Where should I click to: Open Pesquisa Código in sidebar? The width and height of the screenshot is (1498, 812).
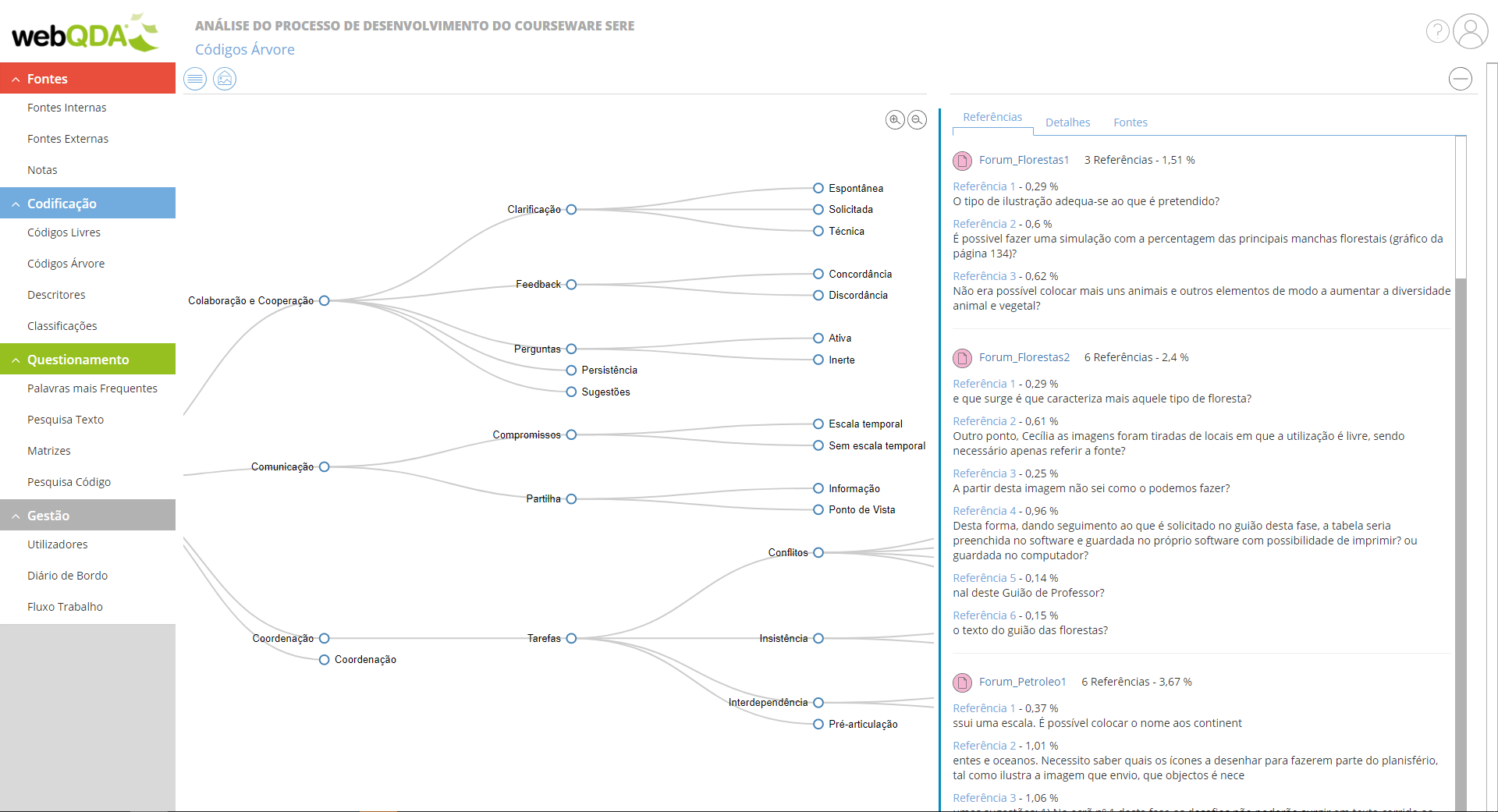pyautogui.click(x=69, y=482)
